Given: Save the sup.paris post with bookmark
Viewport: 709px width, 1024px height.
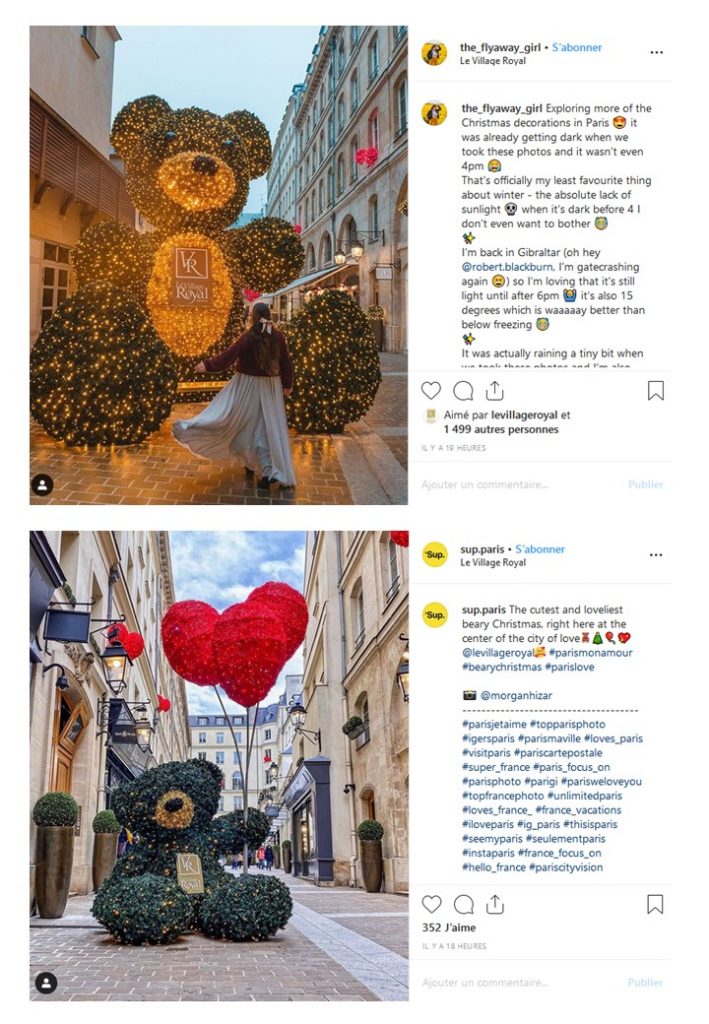Looking at the screenshot, I should click(655, 904).
